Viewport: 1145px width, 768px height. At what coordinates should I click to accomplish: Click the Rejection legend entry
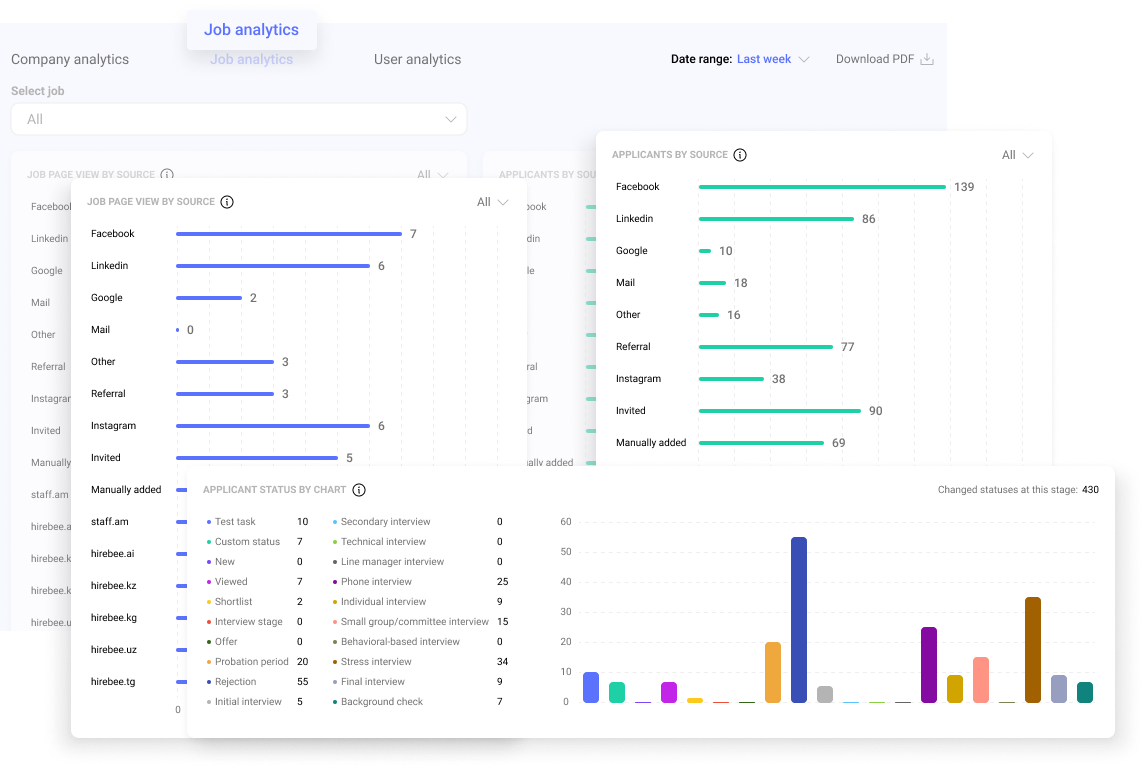(235, 682)
